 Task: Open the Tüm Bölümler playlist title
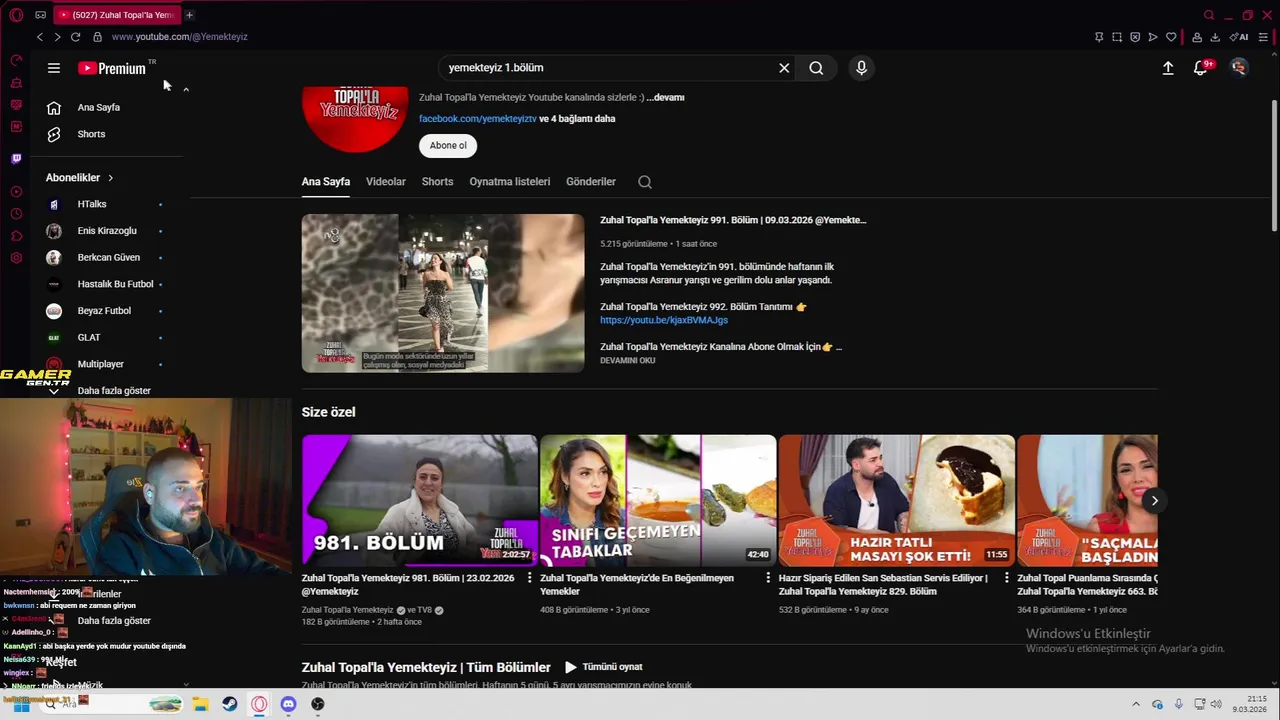pos(426,667)
